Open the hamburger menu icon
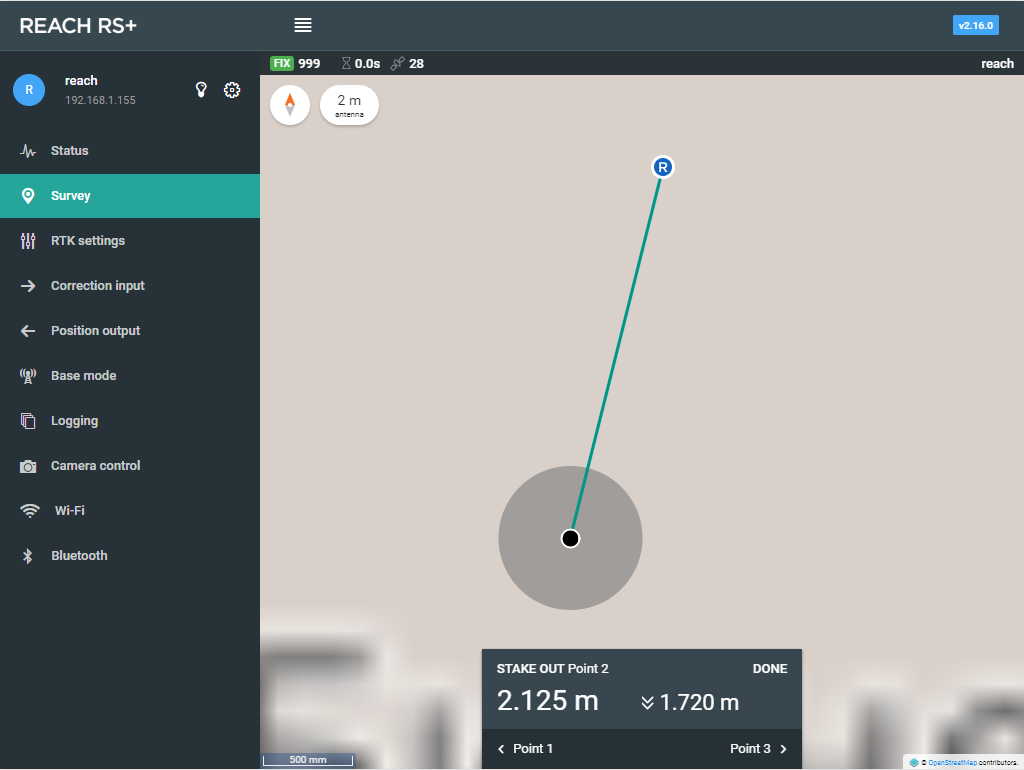Screen dimensions: 1024x770 click(x=302, y=25)
